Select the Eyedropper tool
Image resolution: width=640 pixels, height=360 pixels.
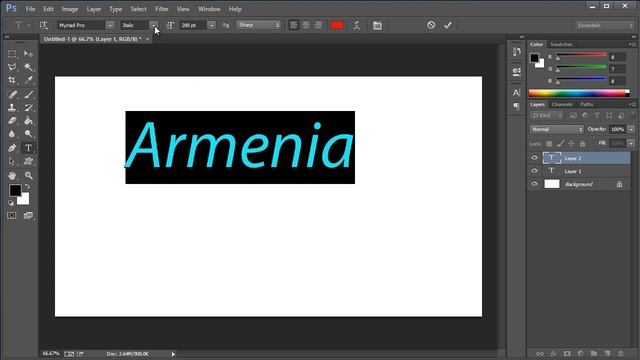(x=28, y=80)
